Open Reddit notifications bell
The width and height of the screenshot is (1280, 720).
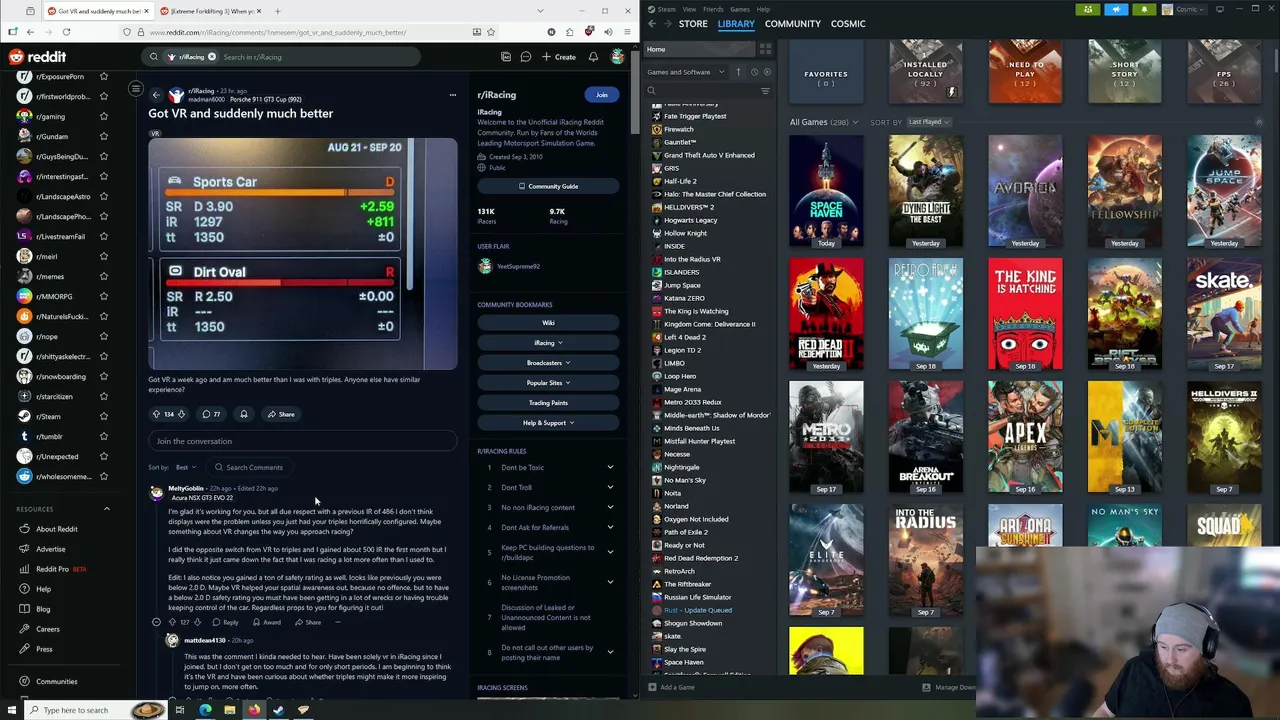(x=593, y=57)
